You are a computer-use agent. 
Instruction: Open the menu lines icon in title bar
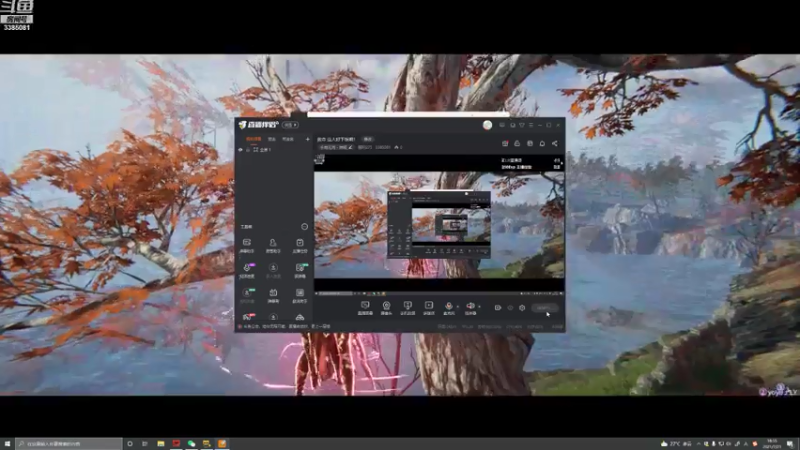pyautogui.click(x=531, y=125)
